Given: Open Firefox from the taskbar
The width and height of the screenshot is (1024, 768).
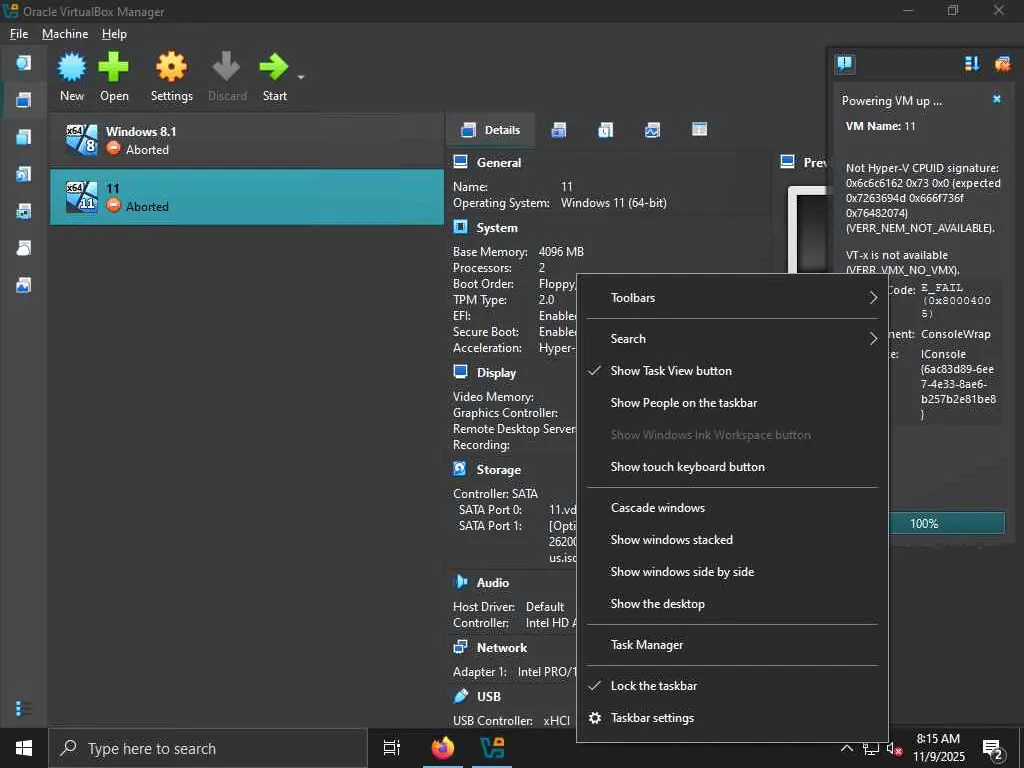Looking at the screenshot, I should click(x=442, y=748).
